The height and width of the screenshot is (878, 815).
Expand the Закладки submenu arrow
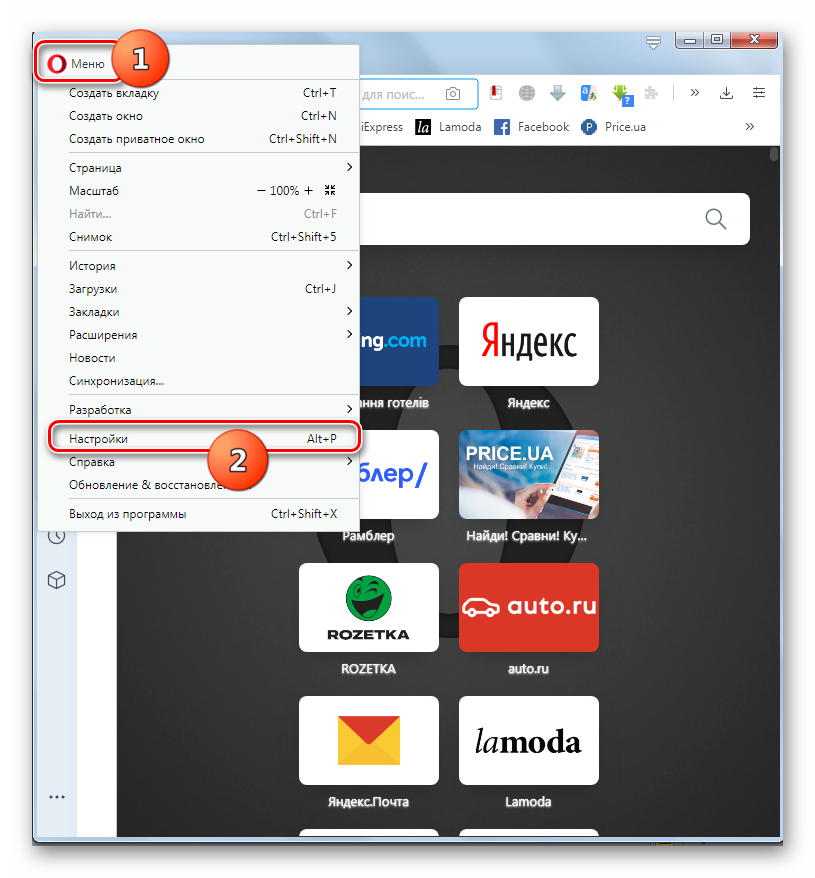tap(349, 311)
